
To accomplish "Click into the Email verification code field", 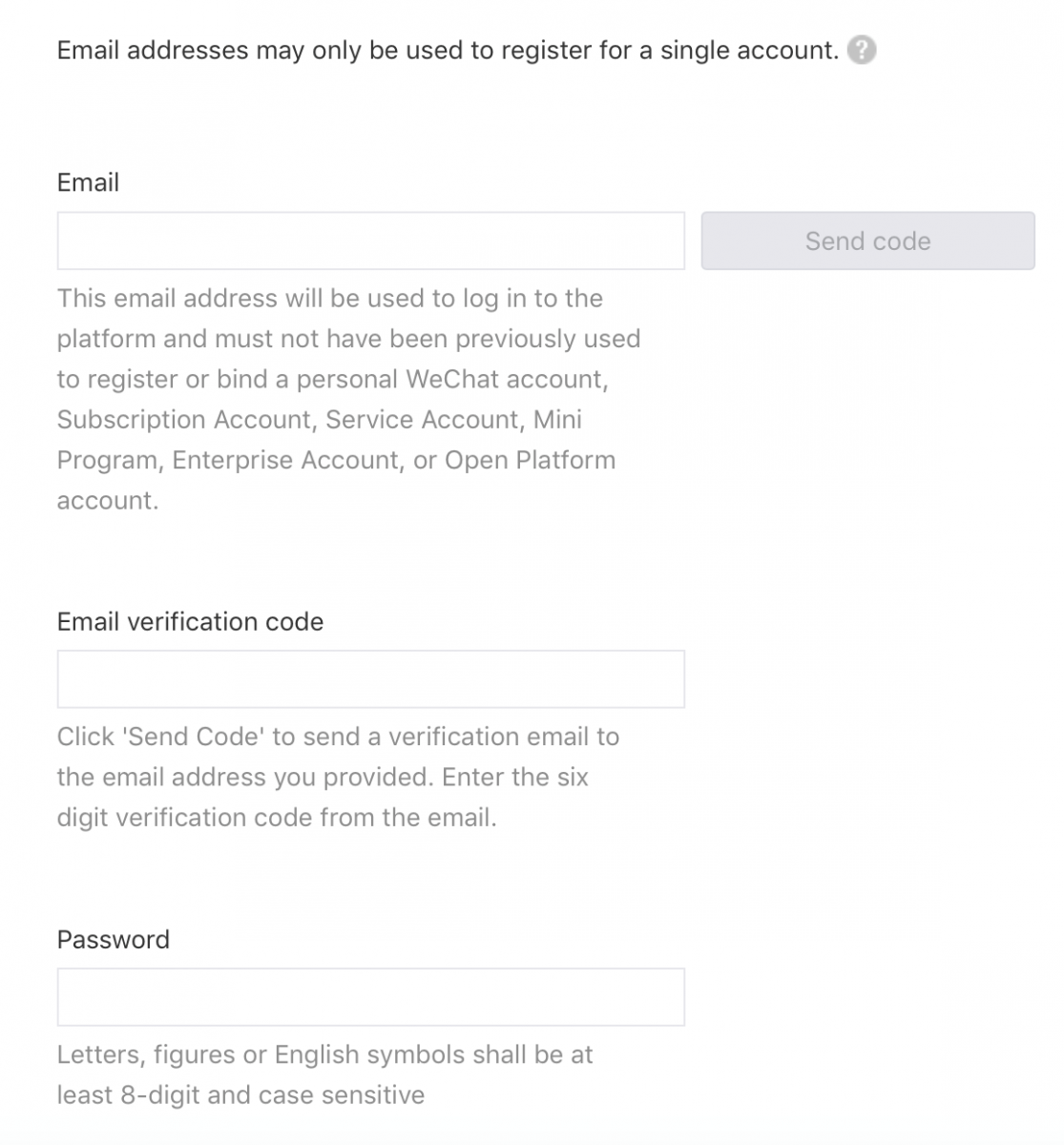I will 370,679.
